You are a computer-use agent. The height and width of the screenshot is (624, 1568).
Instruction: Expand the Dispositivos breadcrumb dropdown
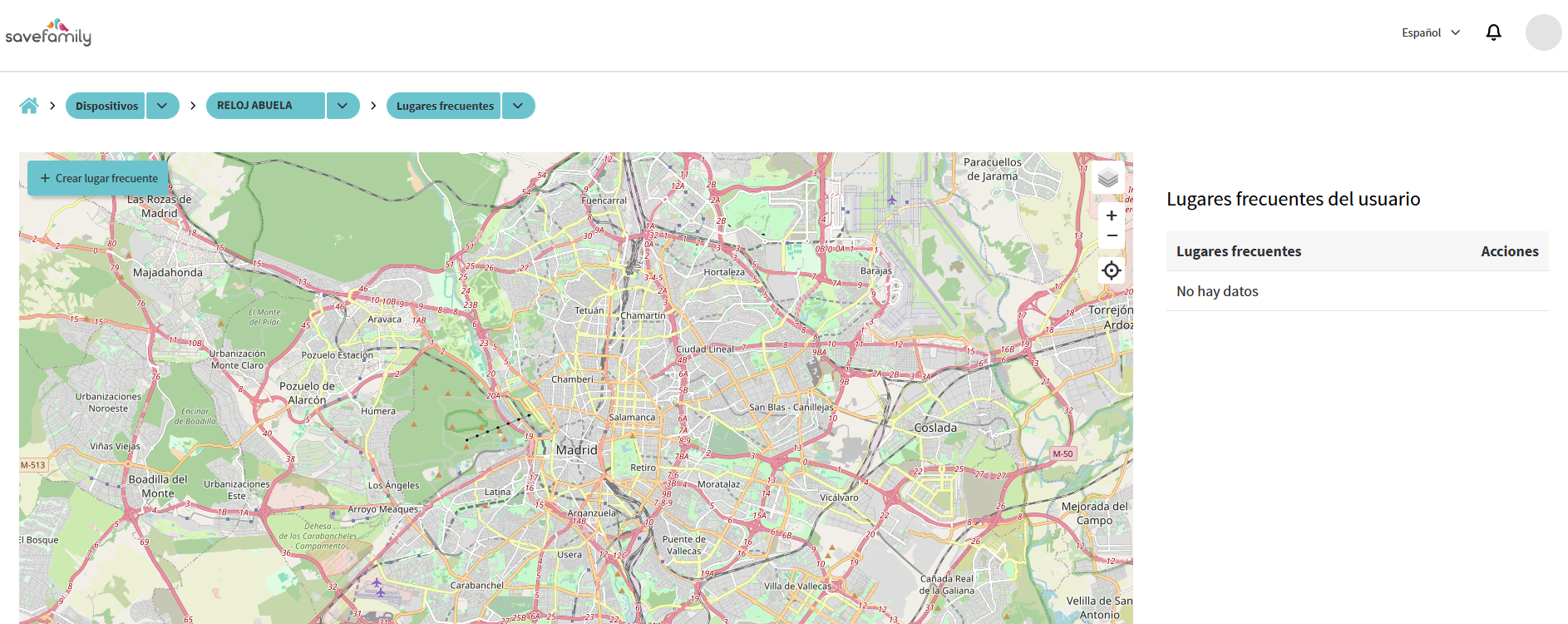[163, 106]
